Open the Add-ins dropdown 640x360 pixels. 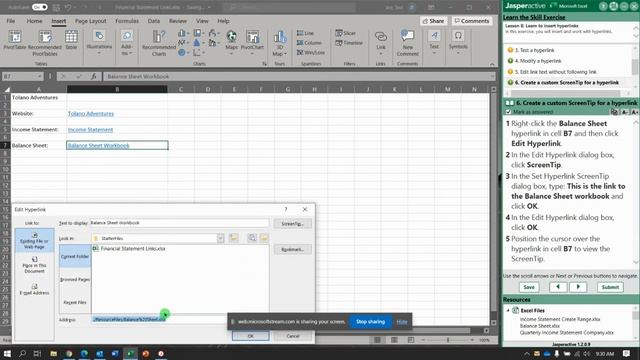tap(127, 43)
